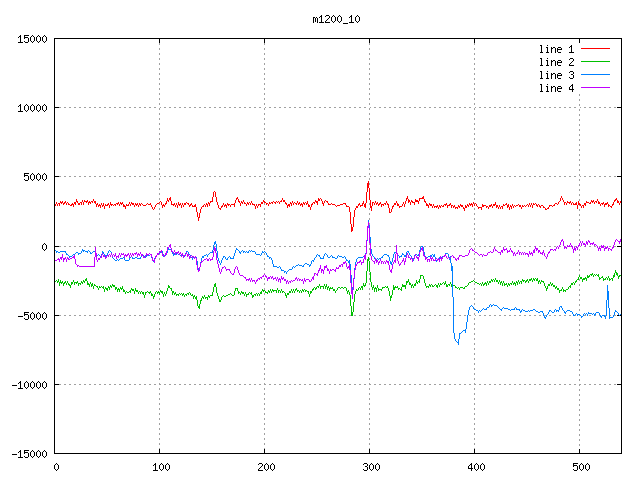Click the blue line's lowest dip near x=385
This screenshot has width=640, height=480.
coord(458,344)
